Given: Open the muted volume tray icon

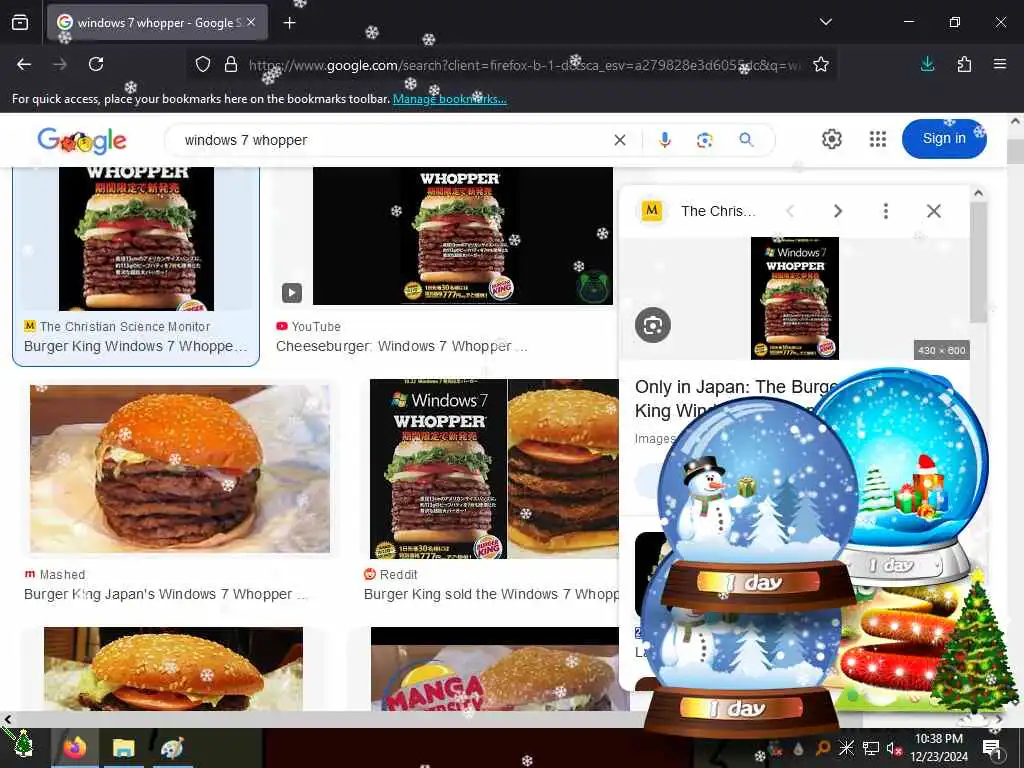Looking at the screenshot, I should [x=894, y=749].
